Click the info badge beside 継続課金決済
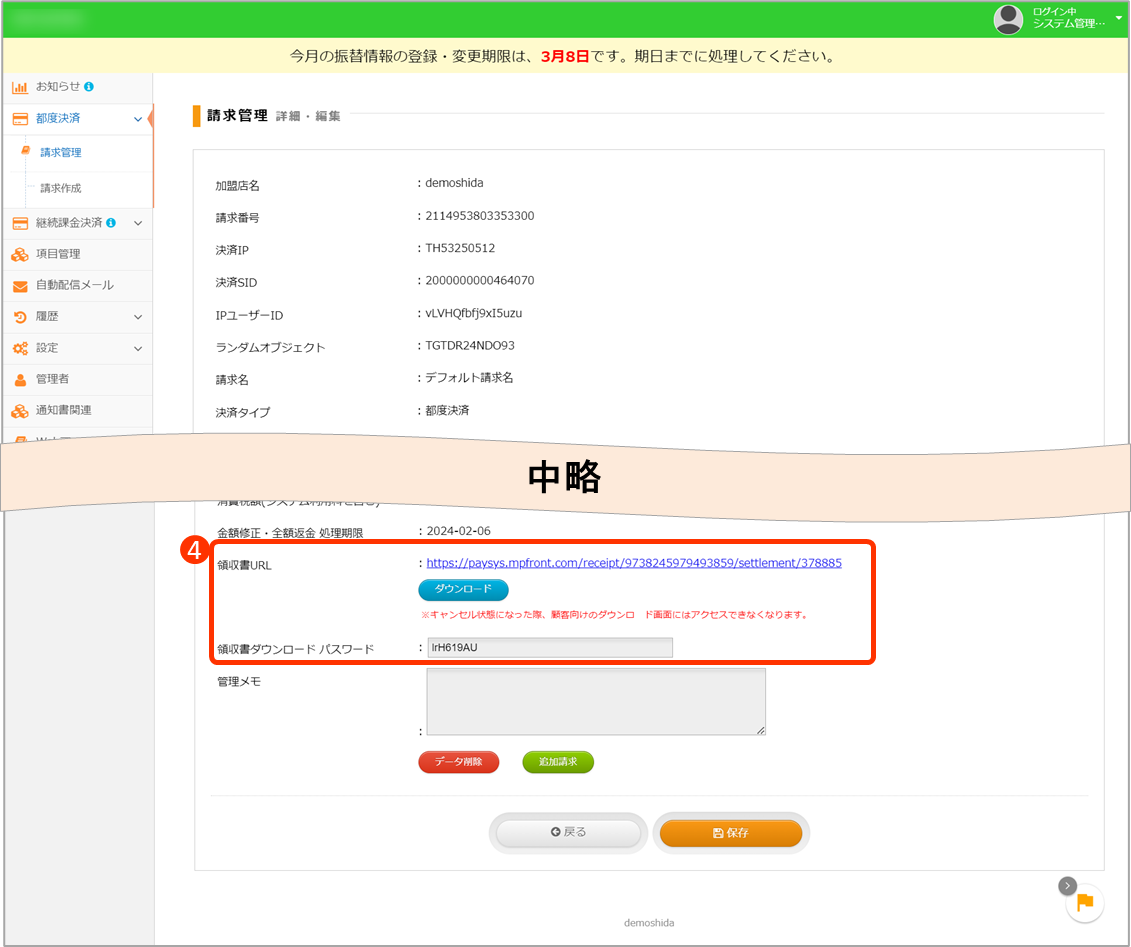1131x947 pixels. click(x=111, y=223)
